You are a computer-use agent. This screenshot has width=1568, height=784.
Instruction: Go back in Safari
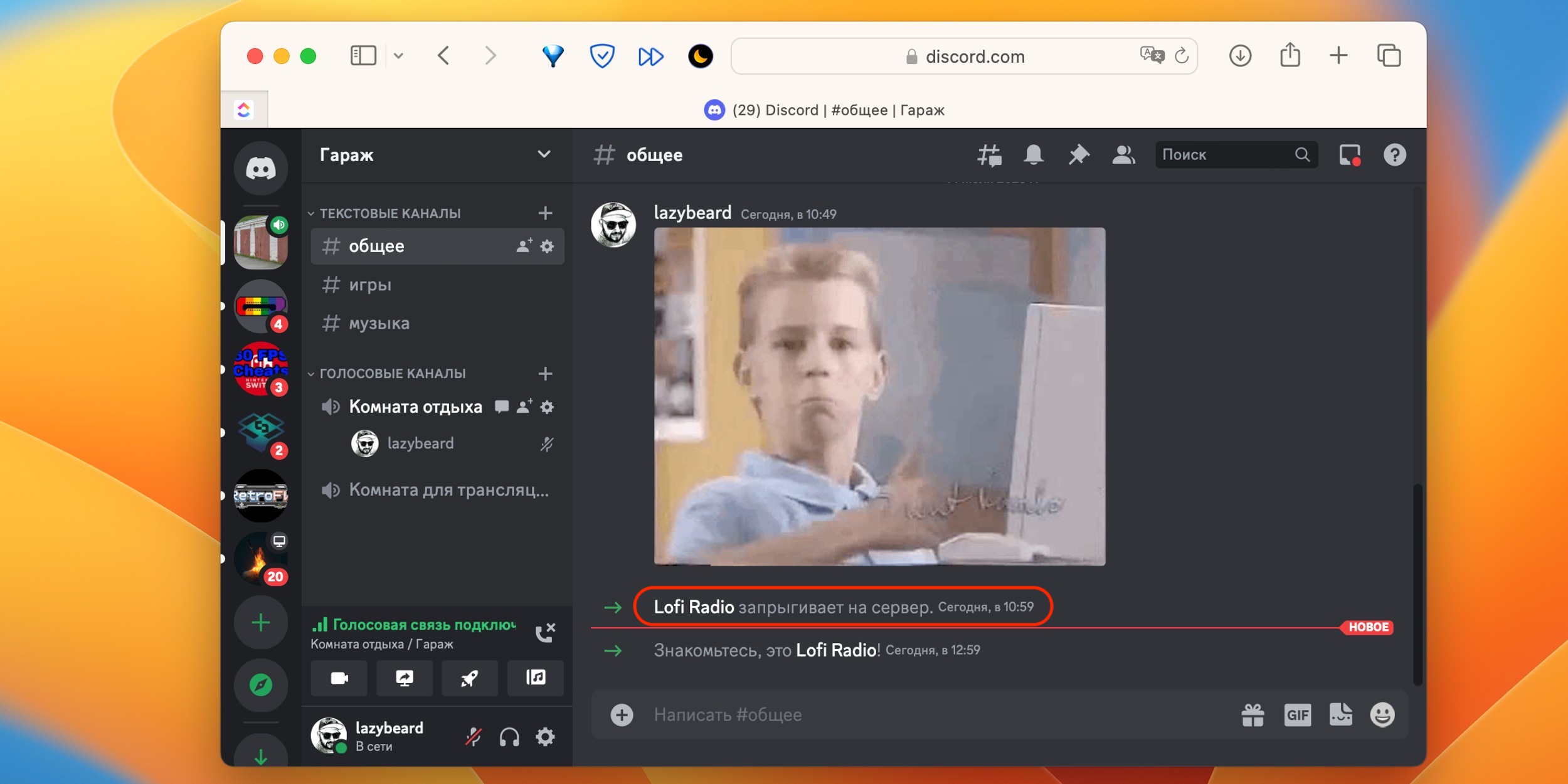[443, 56]
